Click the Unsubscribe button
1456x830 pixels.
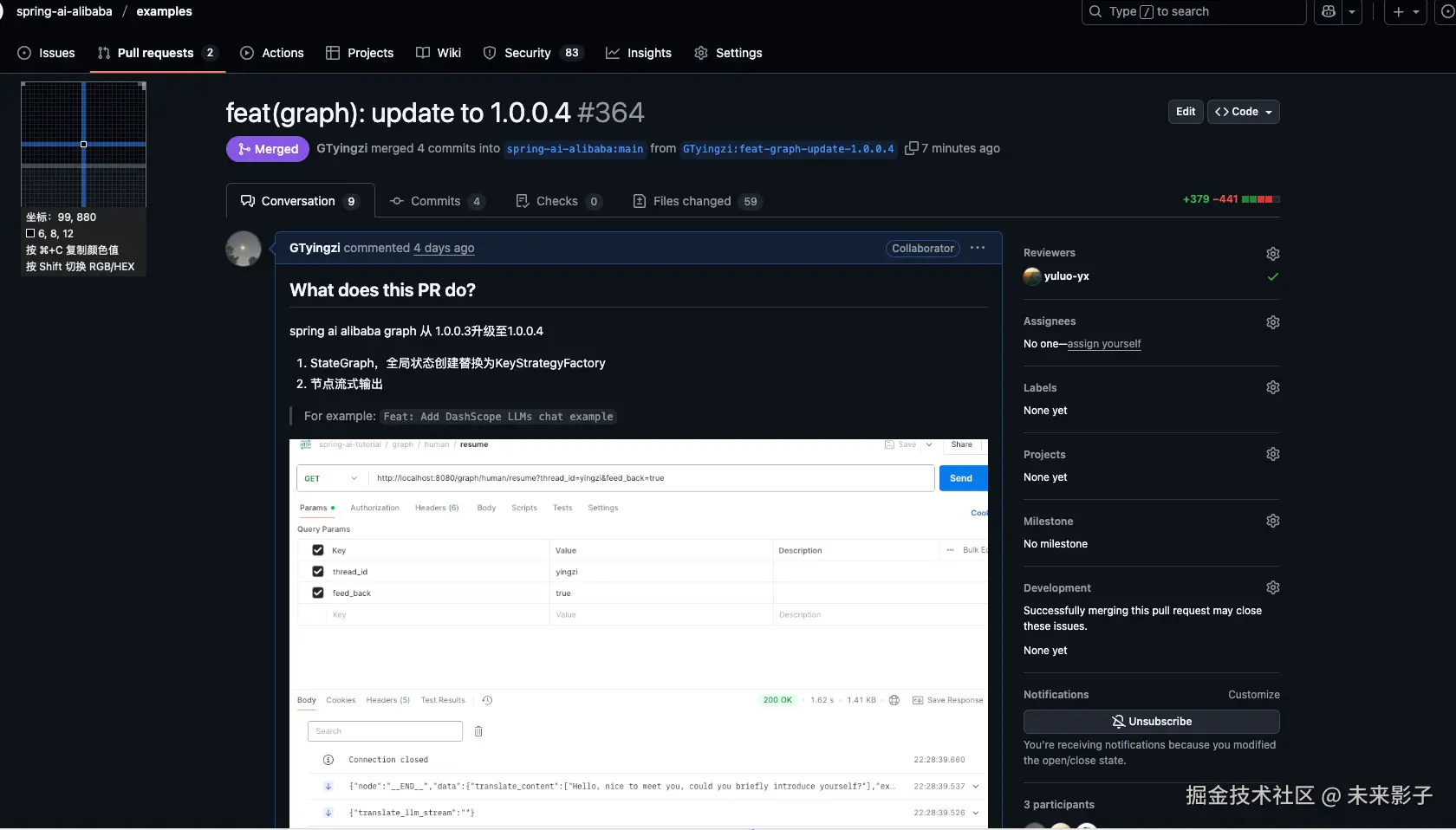click(1151, 722)
